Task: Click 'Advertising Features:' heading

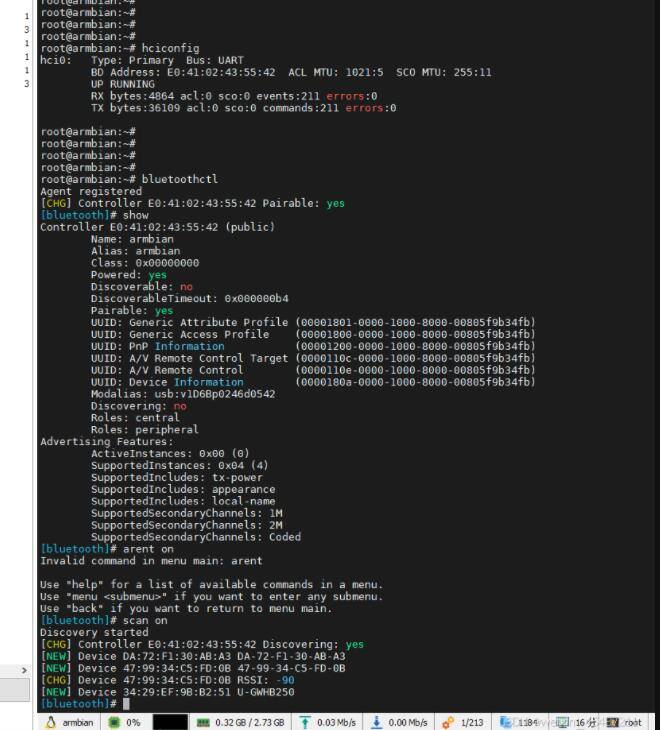Action: 107,441
